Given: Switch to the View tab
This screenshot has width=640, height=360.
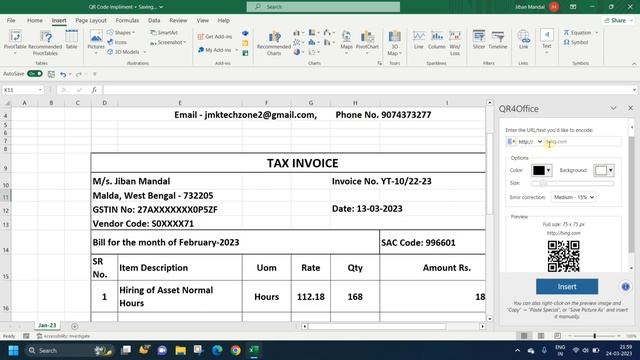Looking at the screenshot, I should 202,20.
